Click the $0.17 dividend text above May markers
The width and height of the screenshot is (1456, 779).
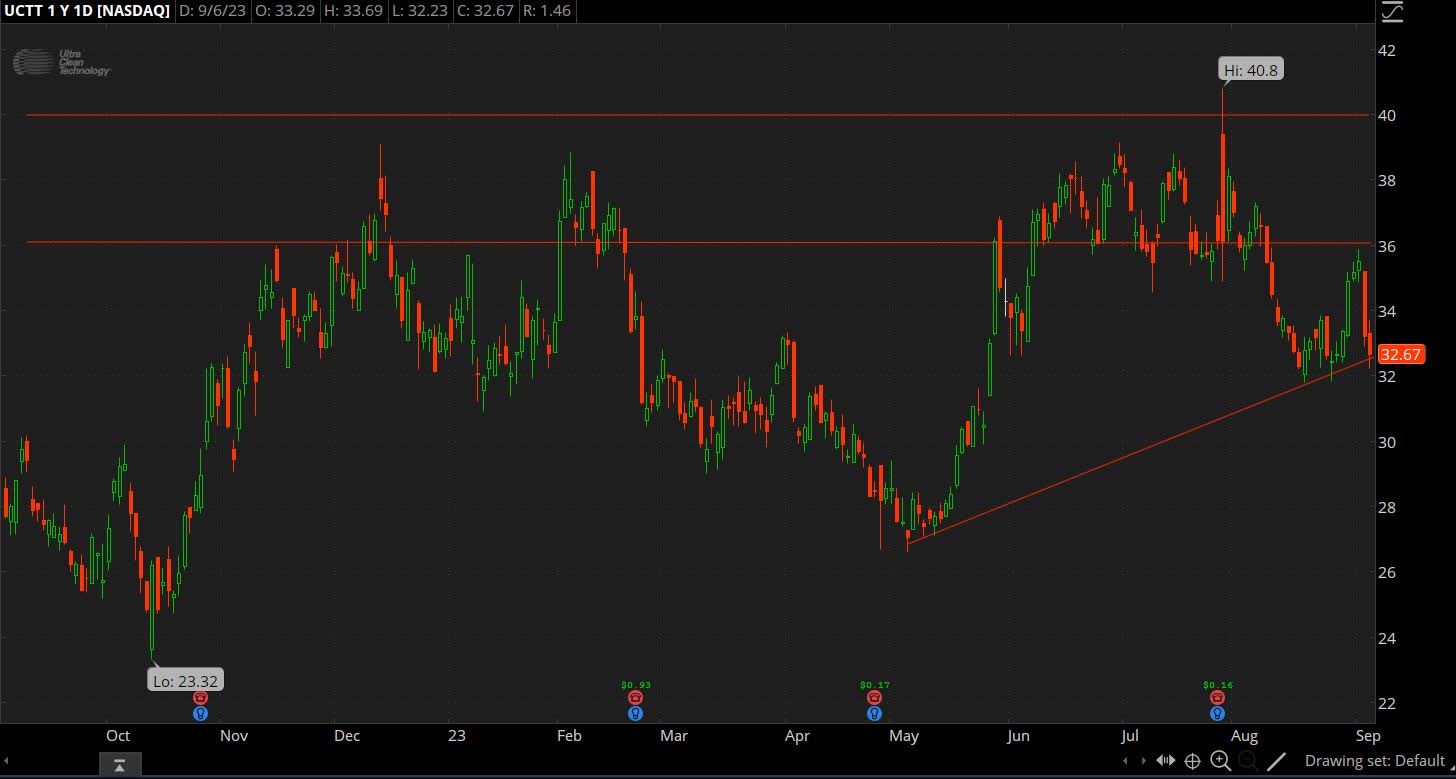pyautogui.click(x=874, y=686)
